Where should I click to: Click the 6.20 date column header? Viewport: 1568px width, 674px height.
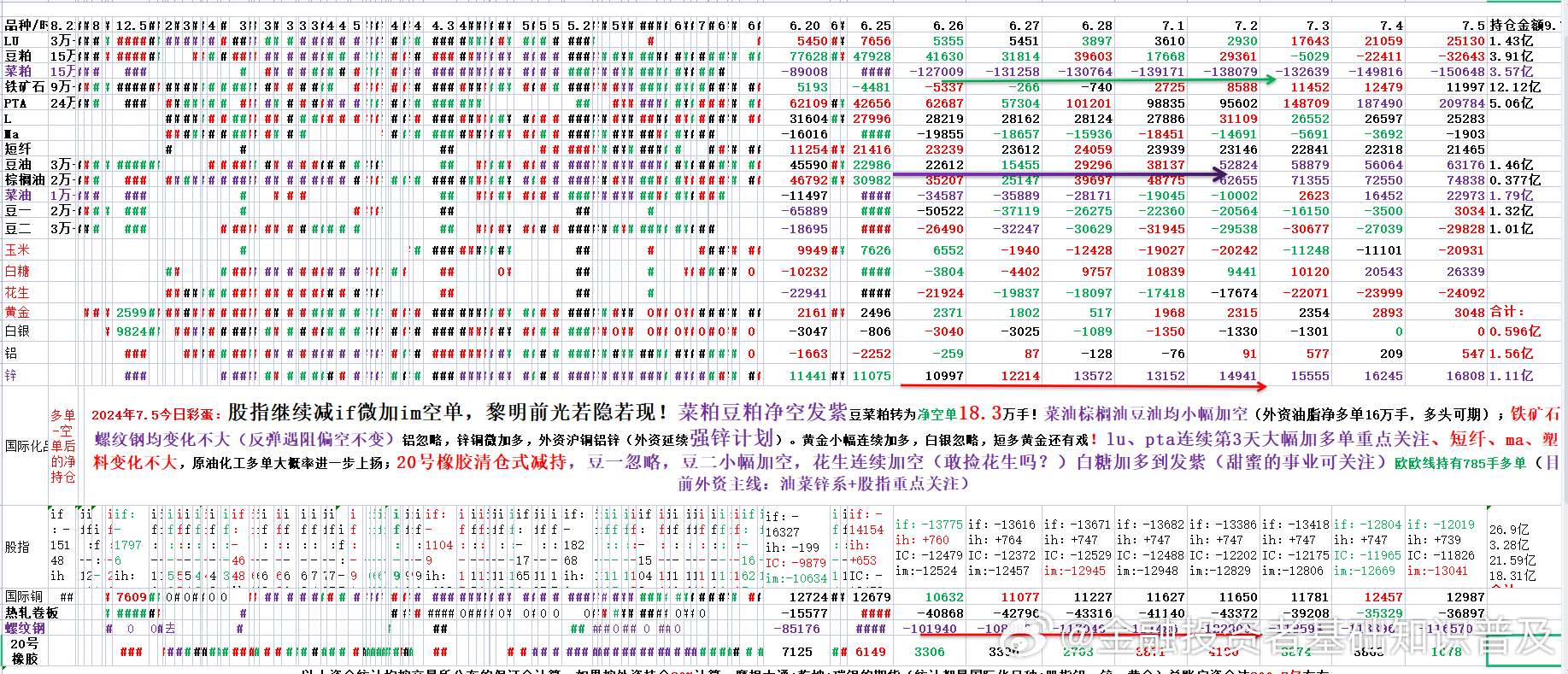(805, 26)
